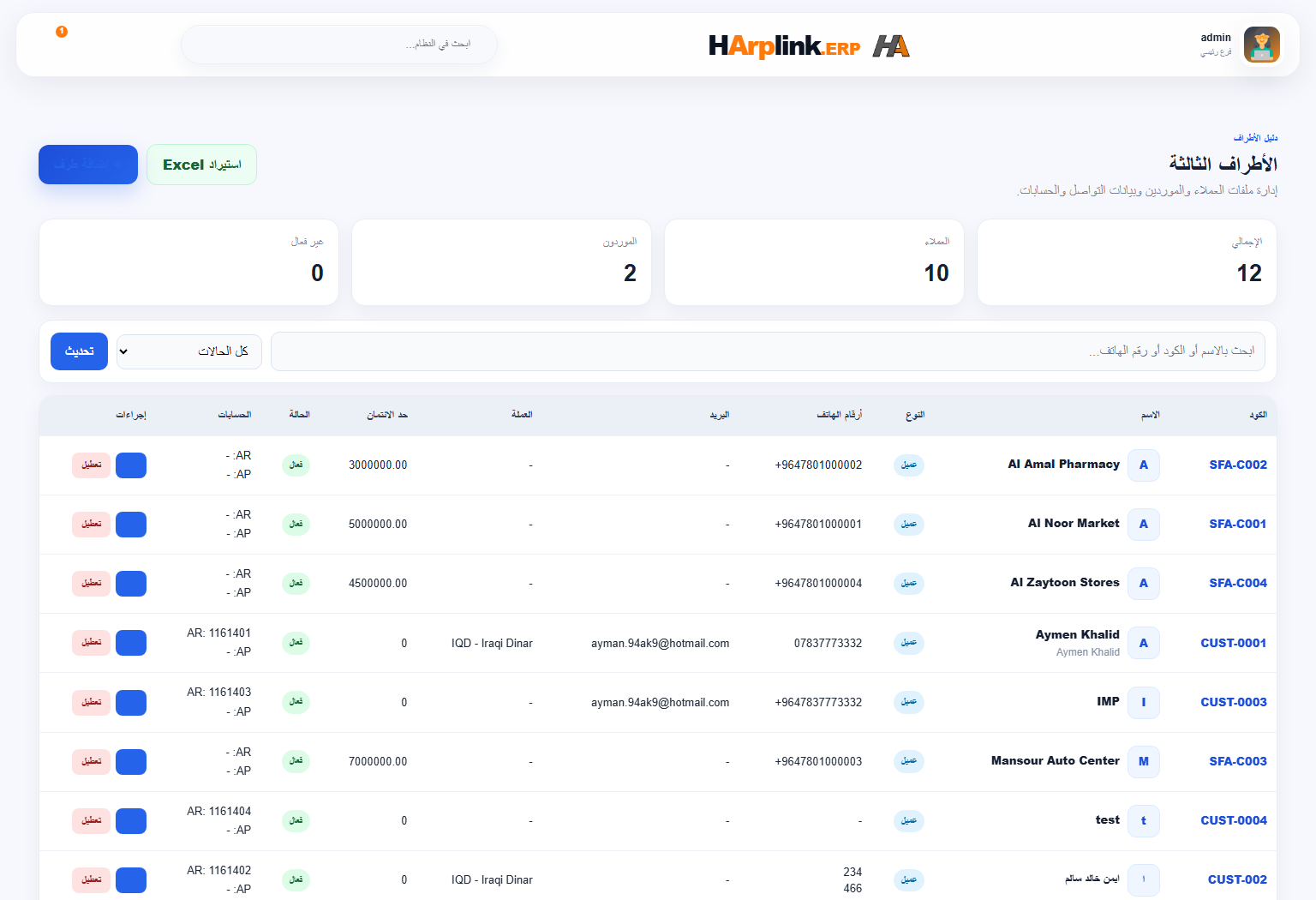The width and height of the screenshot is (1316, 900).
Task: Click avatar letter of Aymen Khalid
Action: coord(1143,643)
